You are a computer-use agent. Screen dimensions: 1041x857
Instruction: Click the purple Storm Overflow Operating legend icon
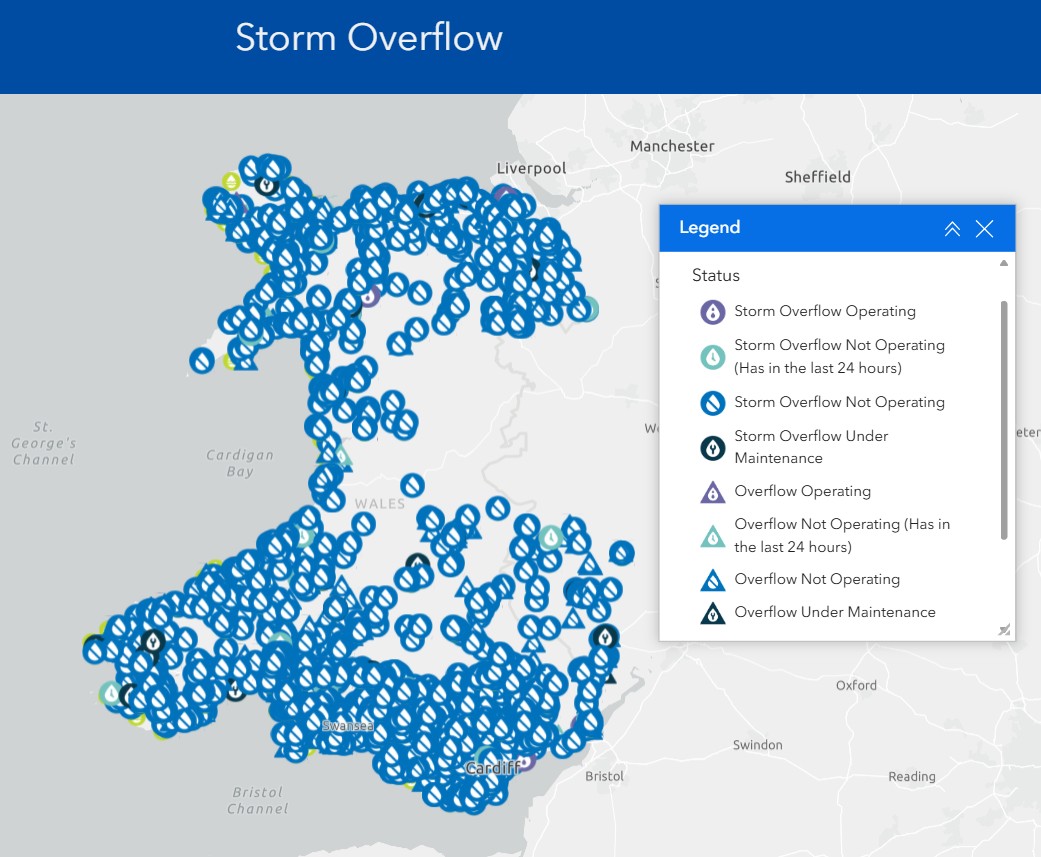(x=712, y=311)
